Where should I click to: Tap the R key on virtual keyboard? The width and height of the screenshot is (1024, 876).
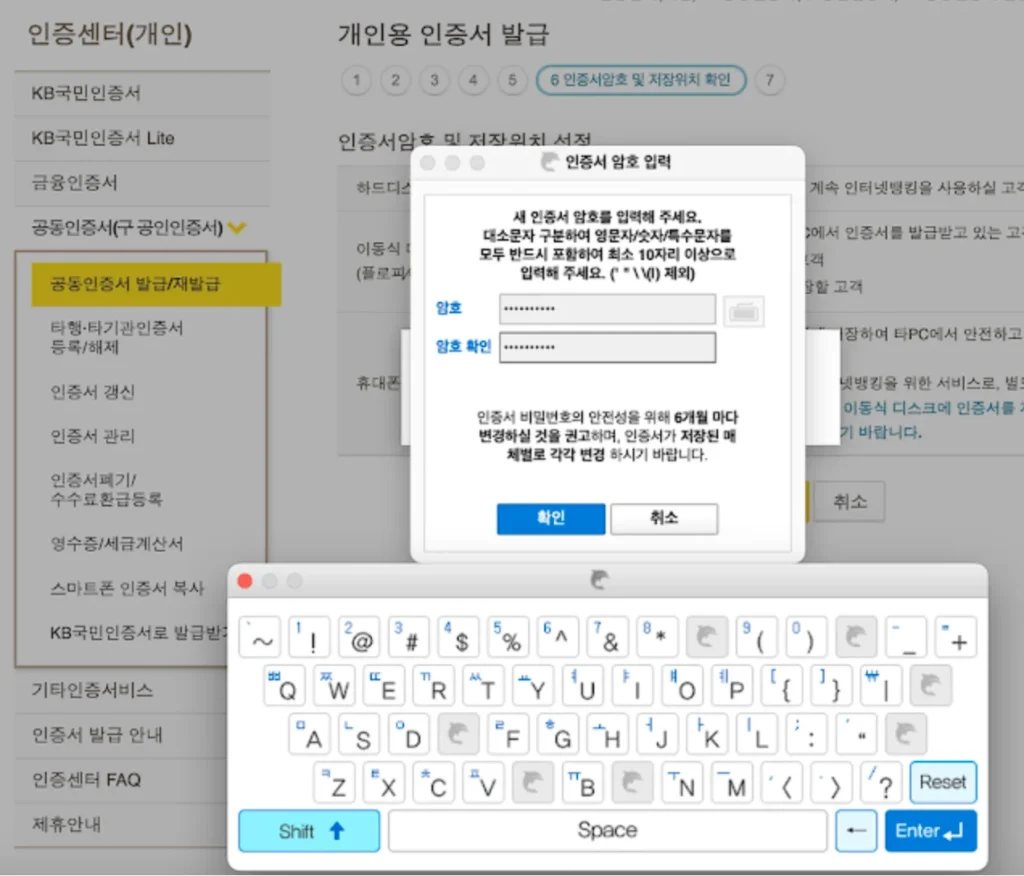point(434,686)
